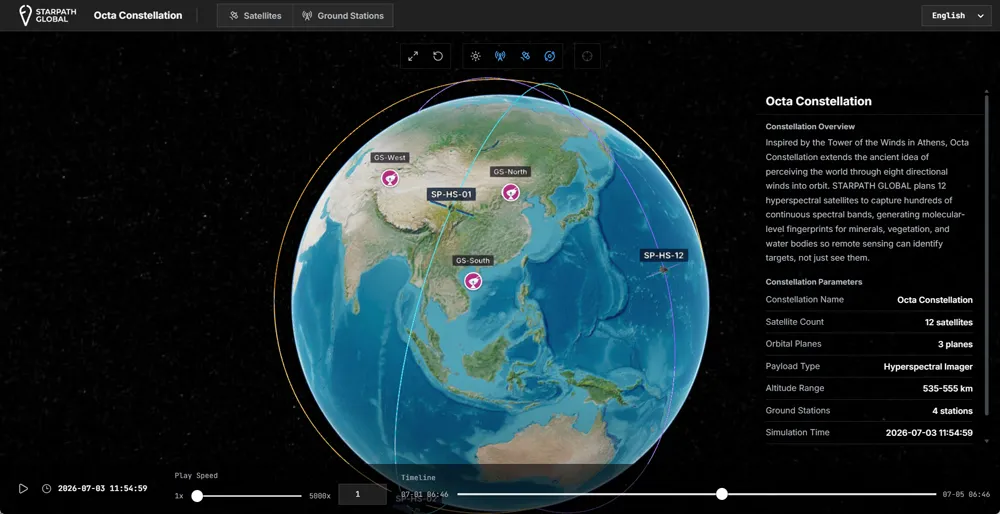1000x514 pixels.
Task: Select the GS-West ground station marker
Action: pyautogui.click(x=390, y=178)
